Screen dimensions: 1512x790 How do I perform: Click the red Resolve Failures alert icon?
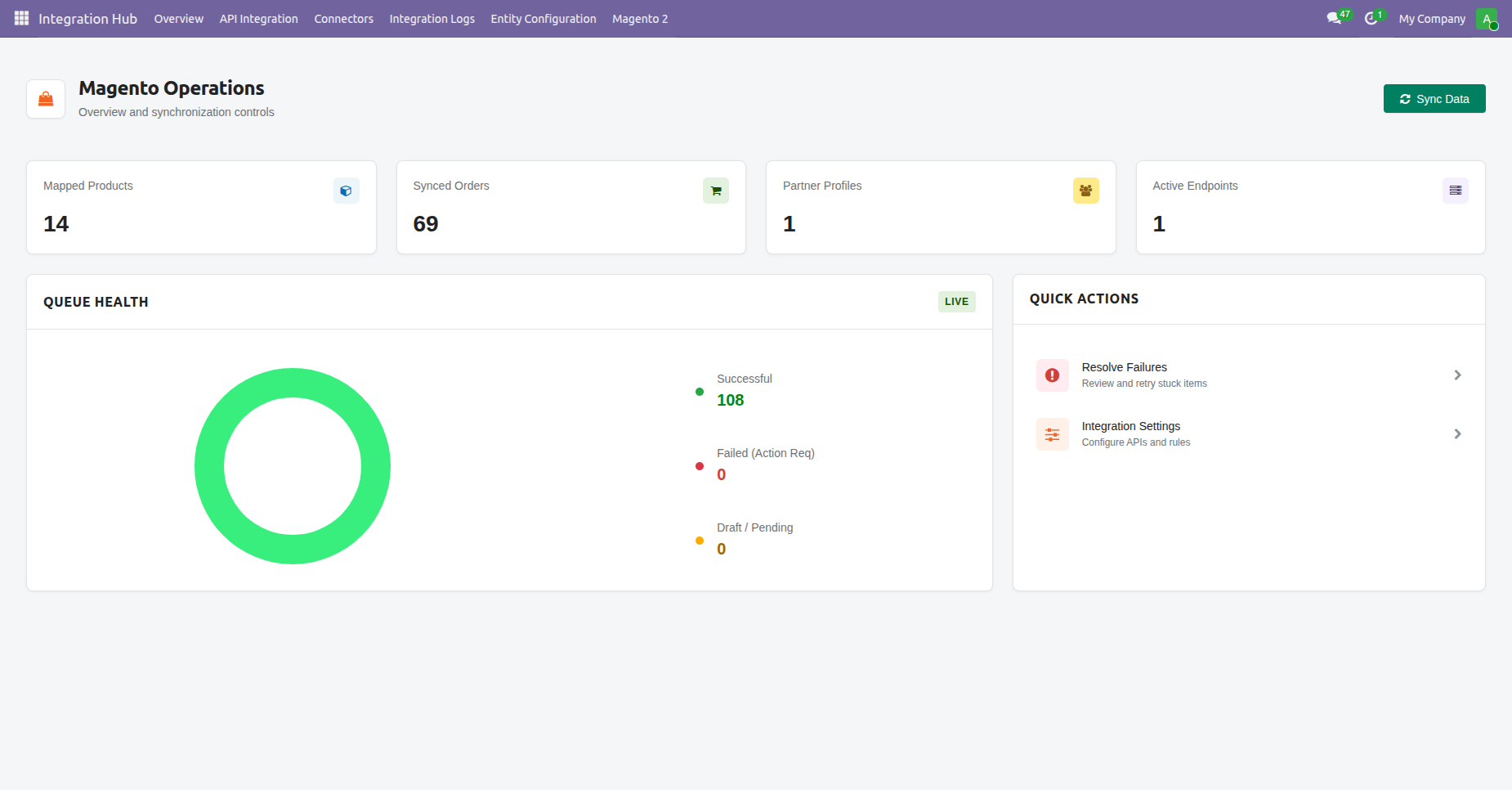click(1053, 375)
